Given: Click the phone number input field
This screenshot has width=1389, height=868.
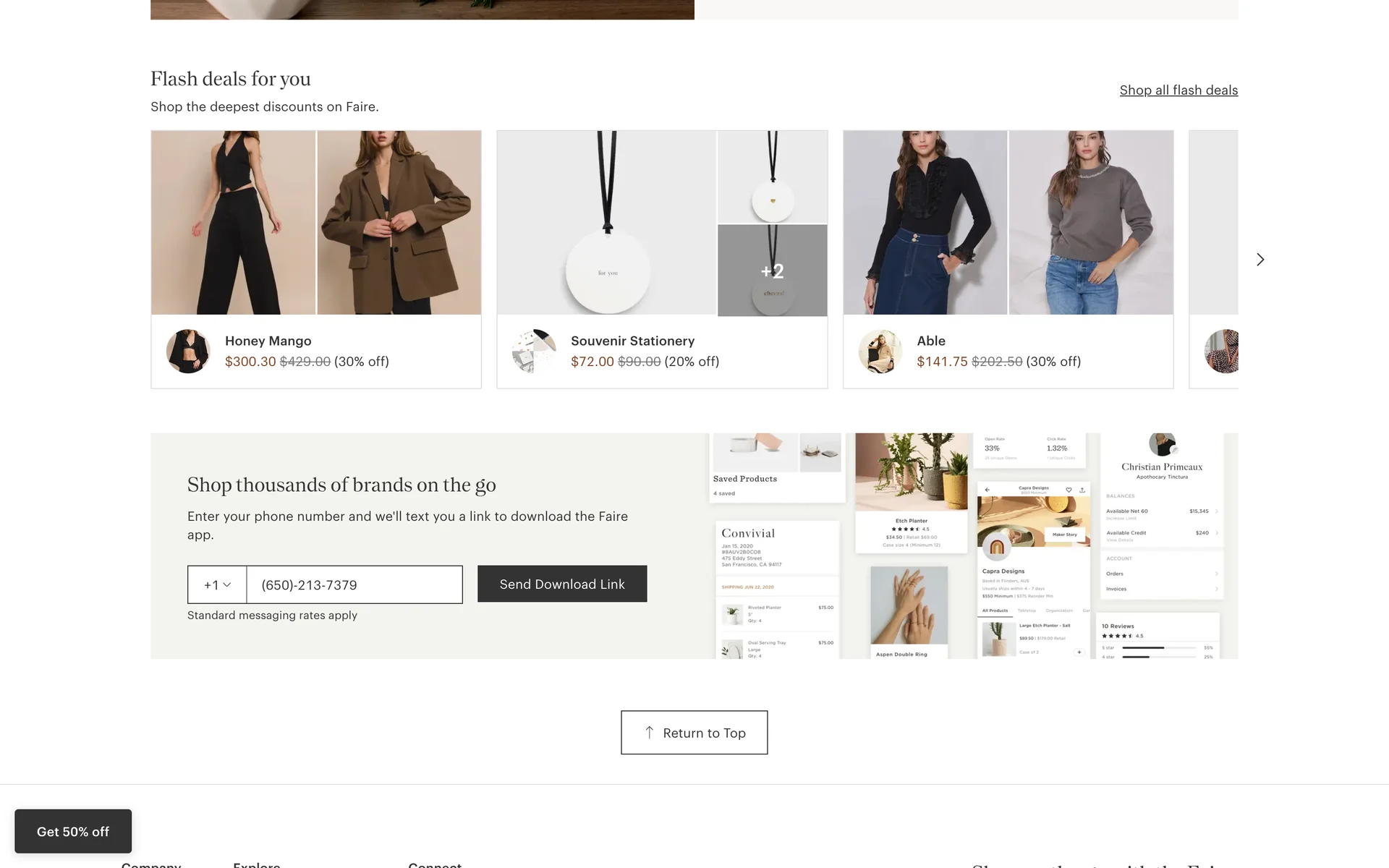Looking at the screenshot, I should 354,584.
